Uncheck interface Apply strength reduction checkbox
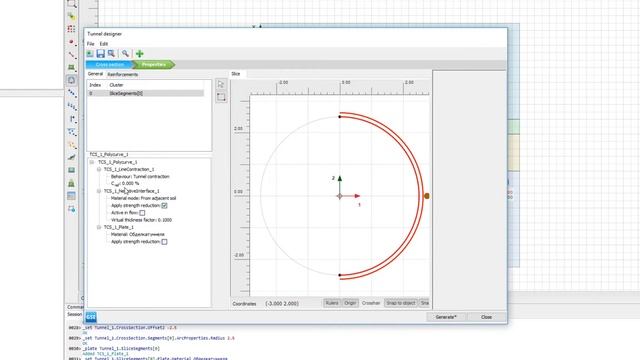Screen dimensions: 640x360 [x=164, y=205]
